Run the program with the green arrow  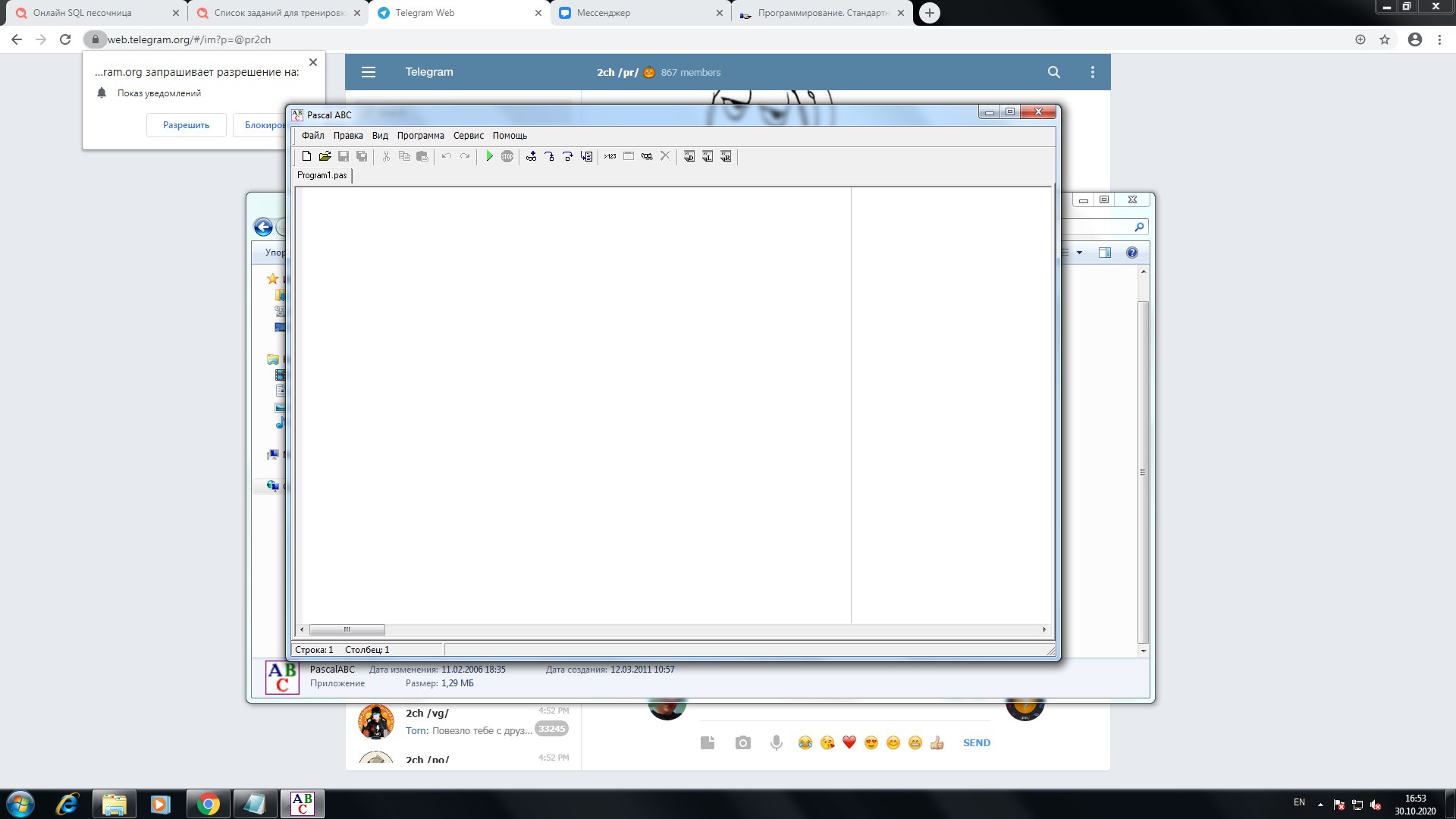[x=489, y=156]
